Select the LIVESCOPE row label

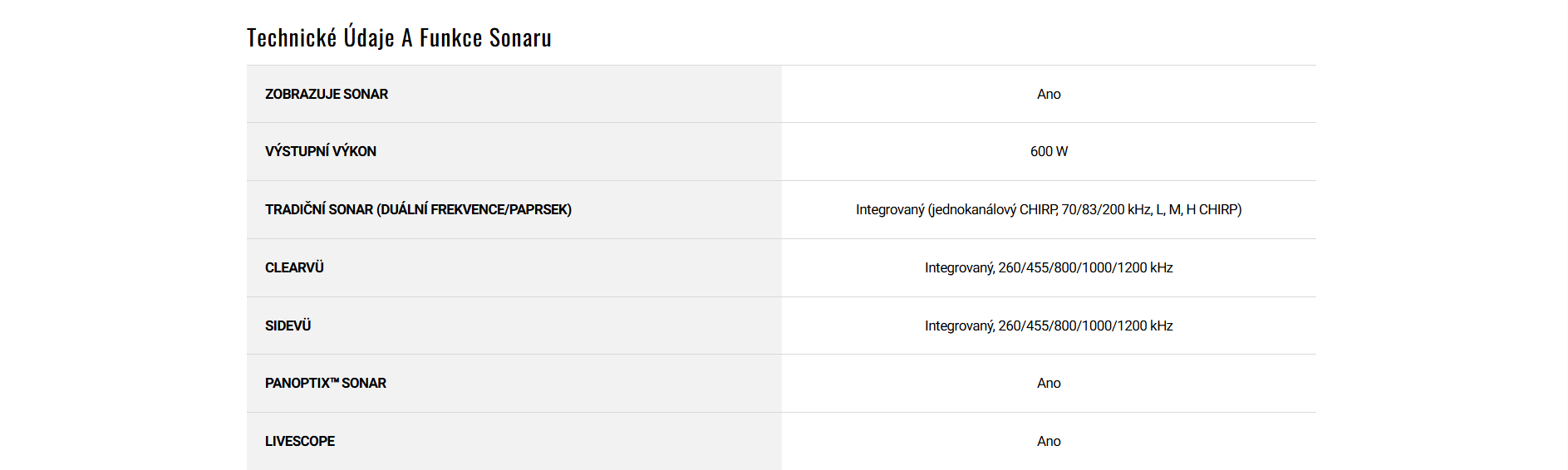[300, 442]
